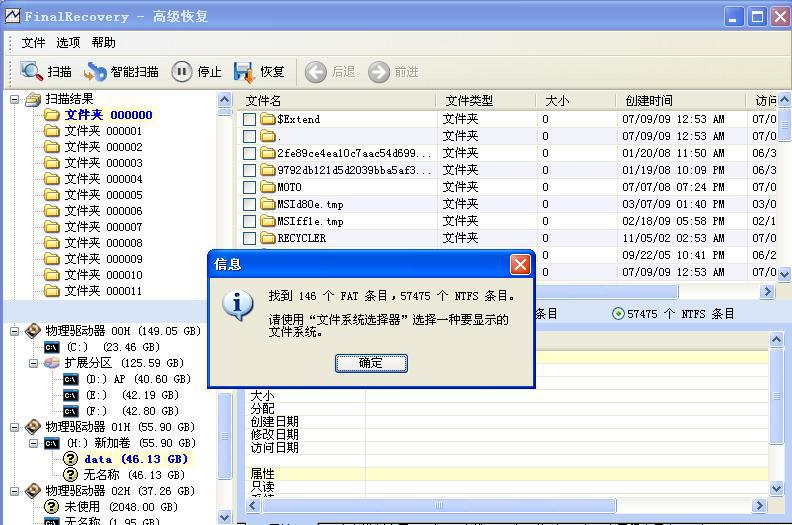The width and height of the screenshot is (792, 525).
Task: Click the 前进 forward arrow icon
Action: click(379, 72)
